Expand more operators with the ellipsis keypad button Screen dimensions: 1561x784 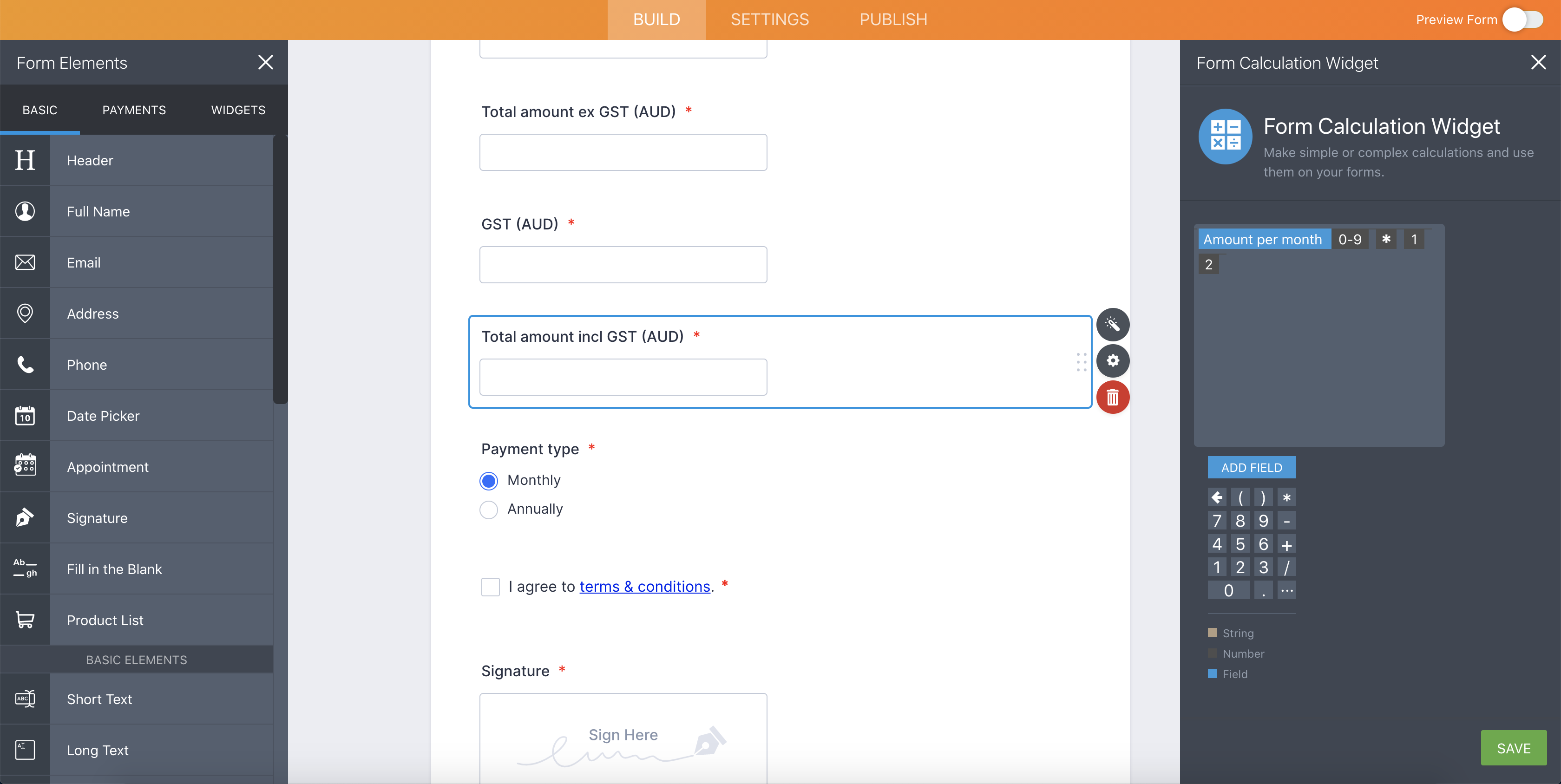(1287, 589)
